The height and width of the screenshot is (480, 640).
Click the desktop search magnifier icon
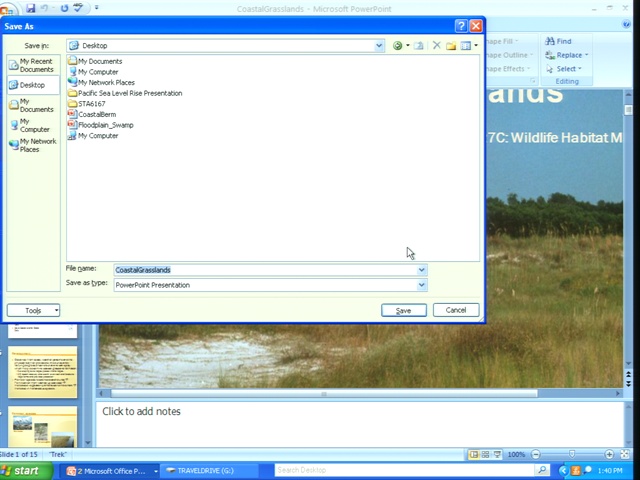click(x=542, y=470)
